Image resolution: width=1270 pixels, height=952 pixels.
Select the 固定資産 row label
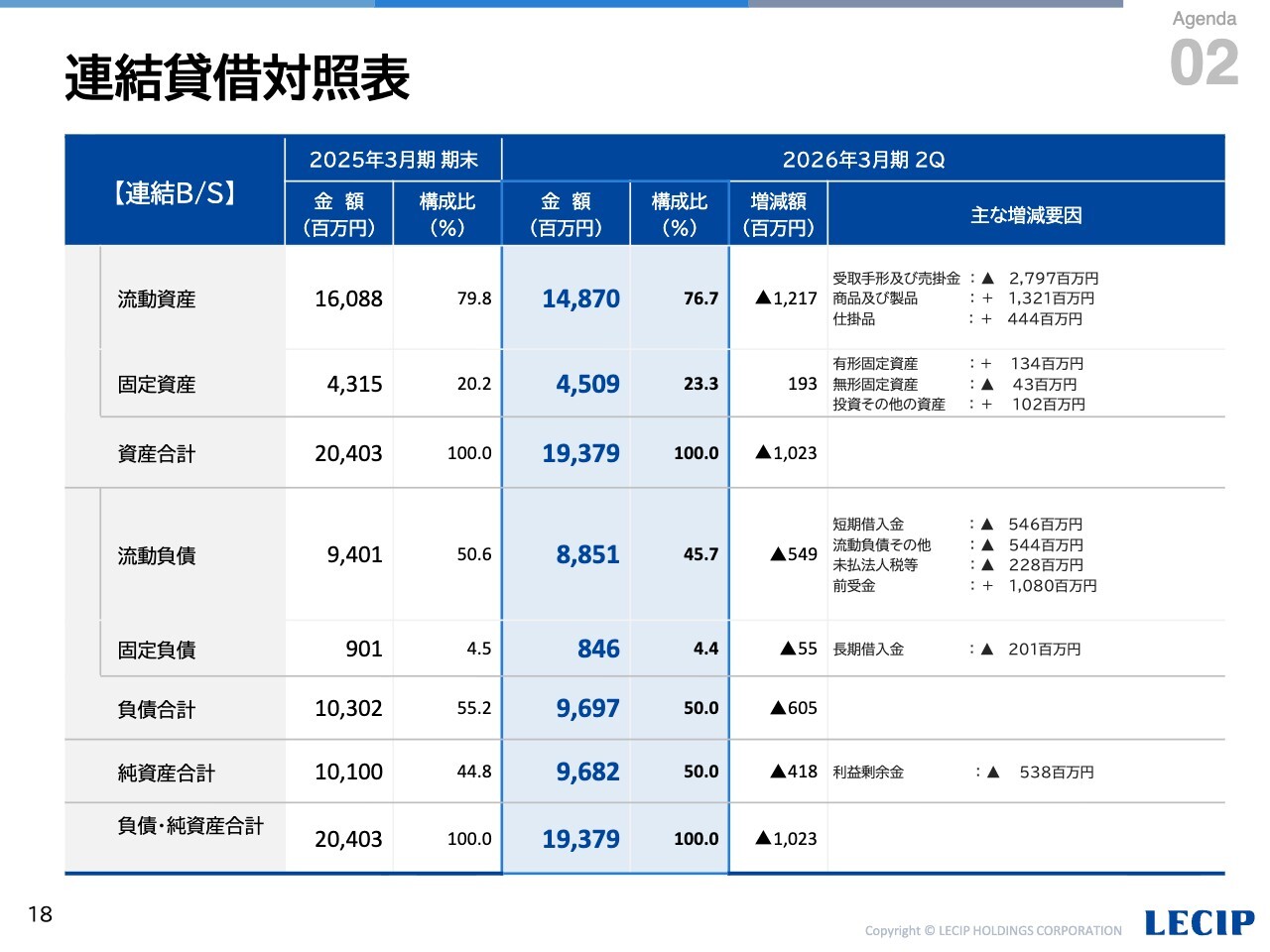[157, 385]
